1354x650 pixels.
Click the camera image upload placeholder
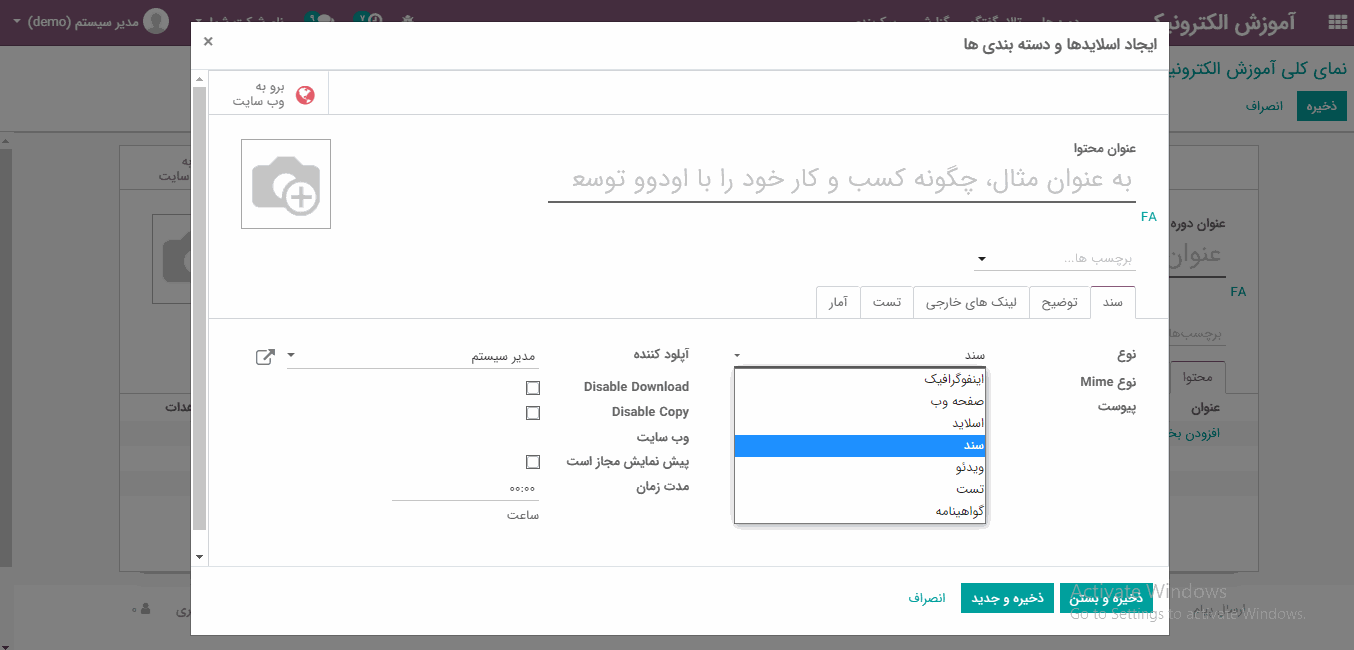(x=286, y=184)
